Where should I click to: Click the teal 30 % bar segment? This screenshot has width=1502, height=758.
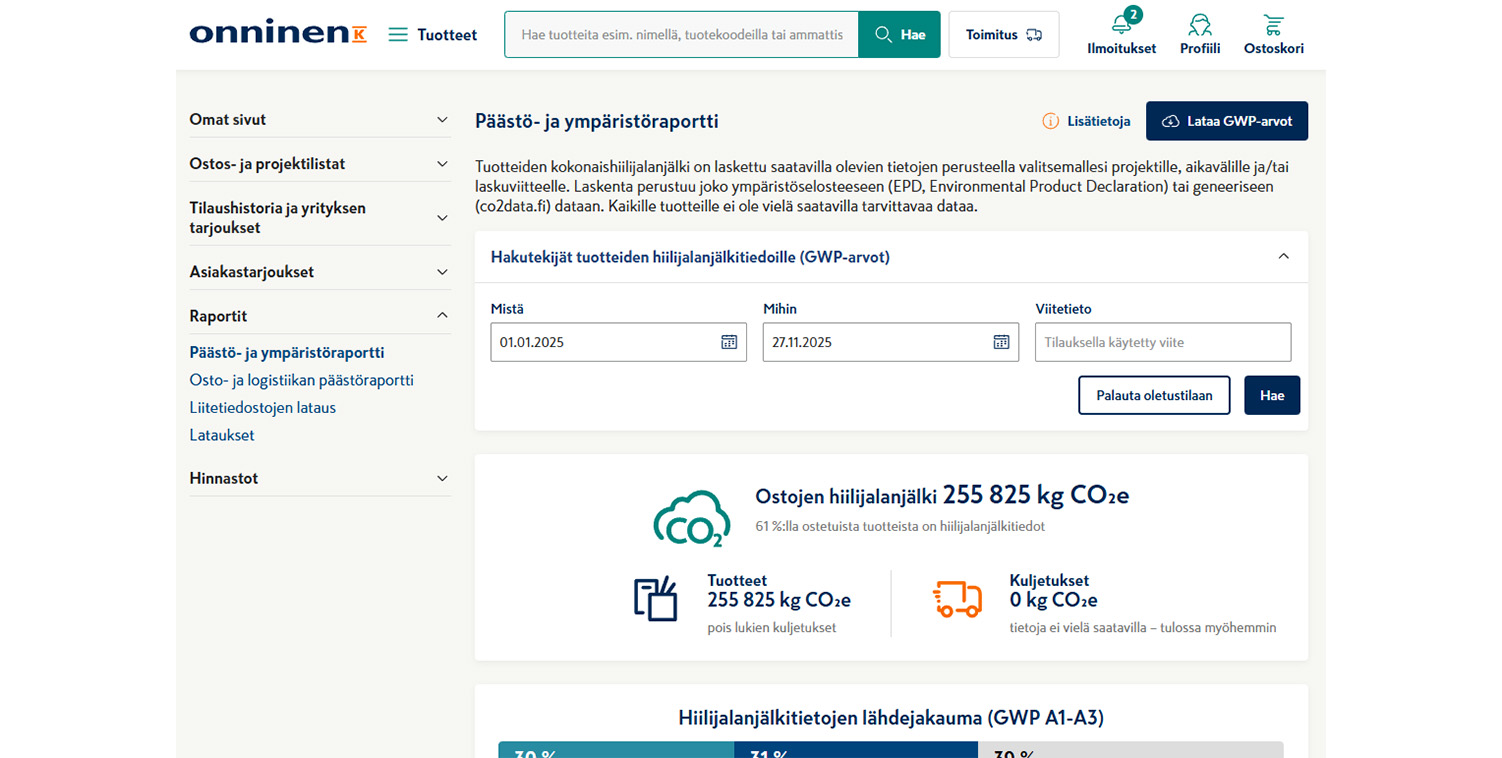click(x=616, y=750)
